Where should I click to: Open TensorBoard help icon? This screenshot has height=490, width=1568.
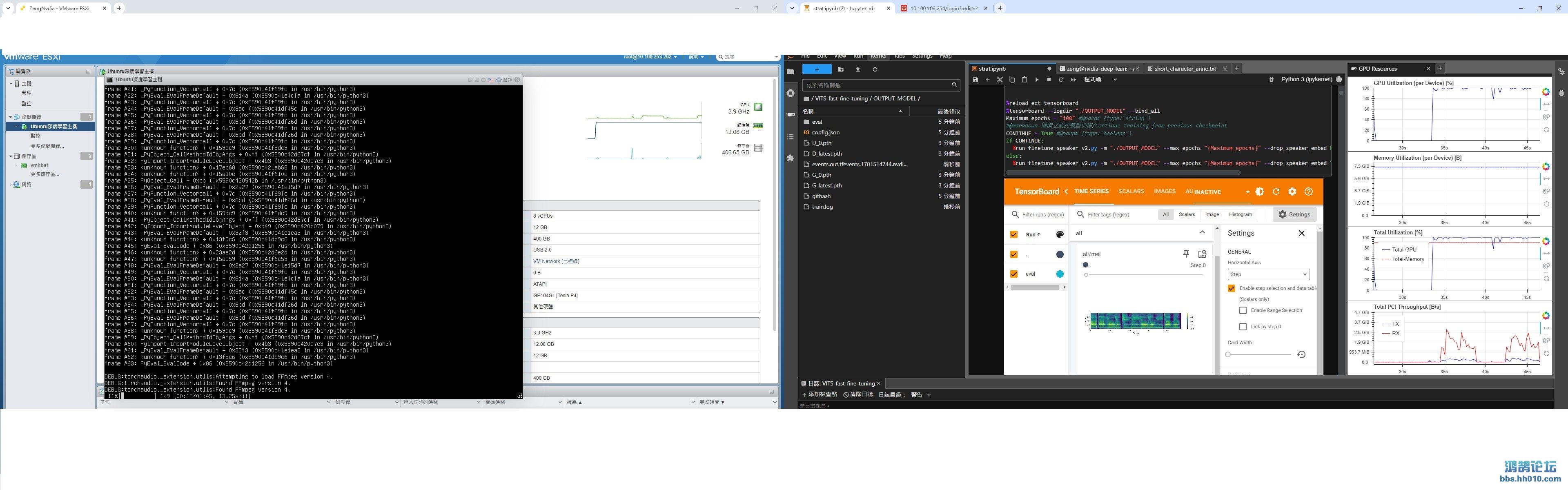1309,192
